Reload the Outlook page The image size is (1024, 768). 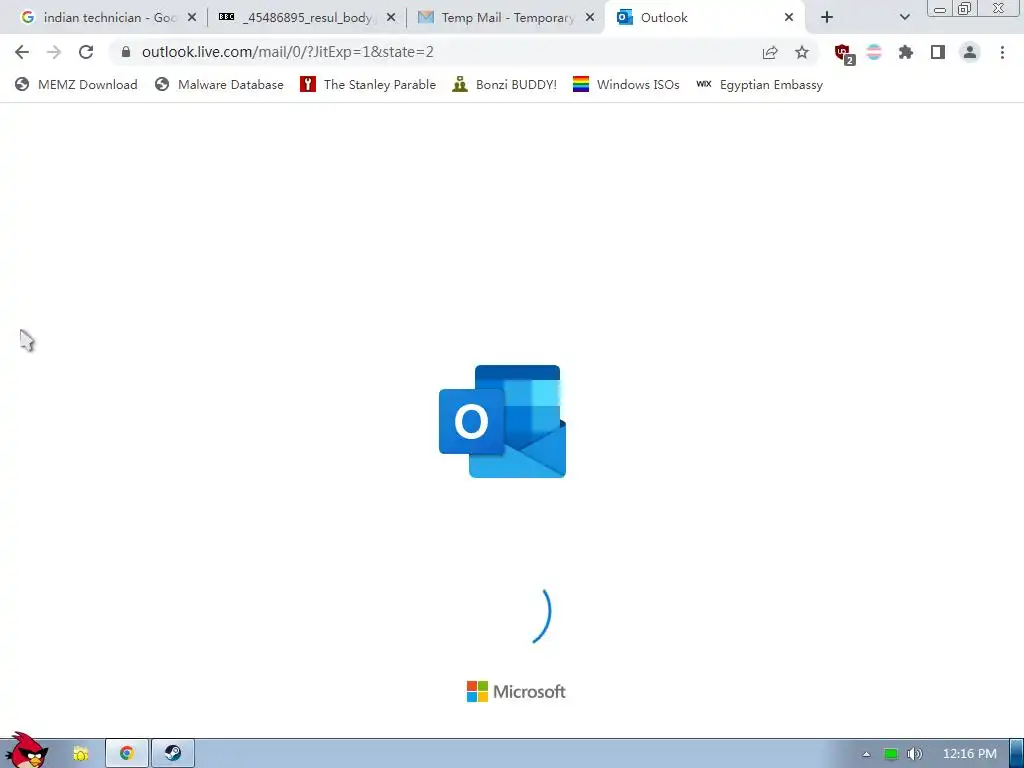[x=86, y=52]
